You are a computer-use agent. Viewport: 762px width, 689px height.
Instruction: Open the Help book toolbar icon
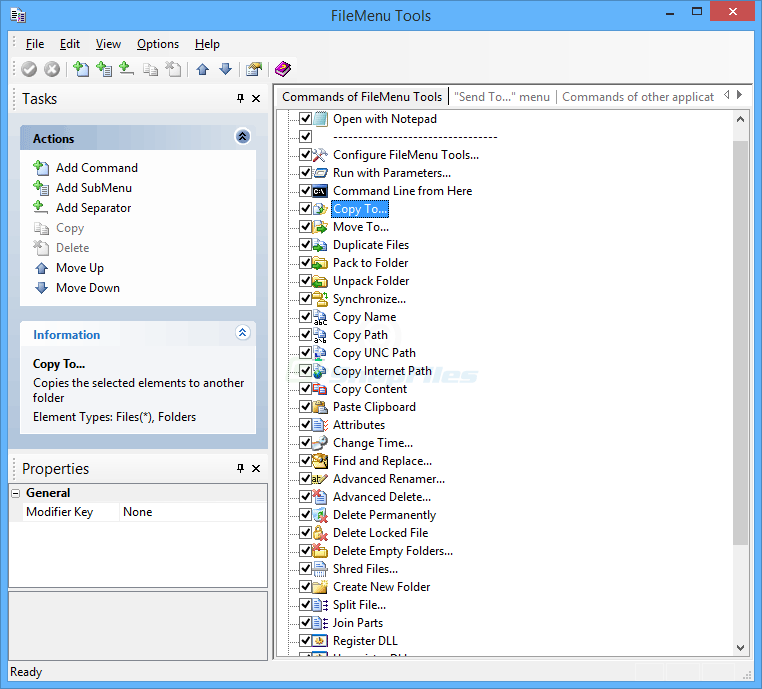283,69
